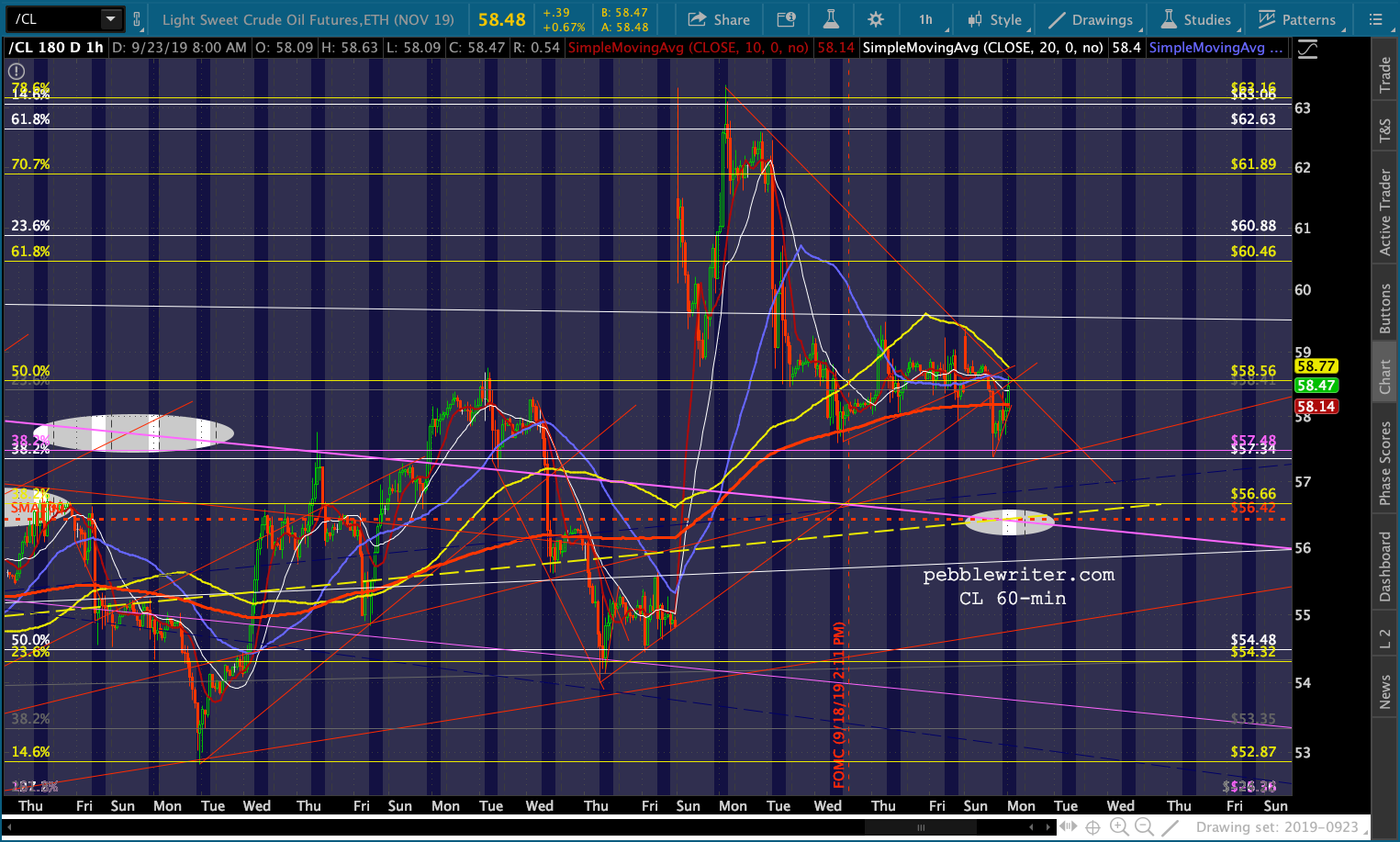Click the zoom out magnifier icon

pos(1144,827)
